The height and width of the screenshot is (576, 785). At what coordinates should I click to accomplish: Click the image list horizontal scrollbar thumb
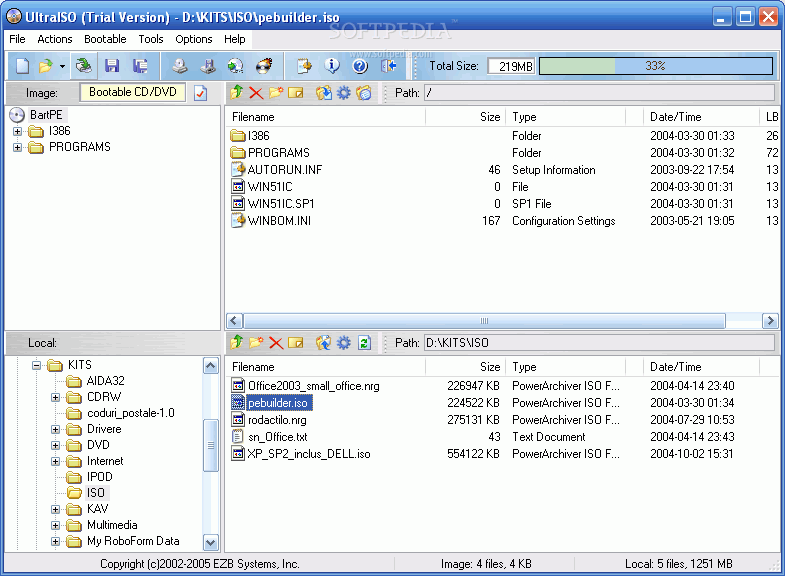(x=484, y=320)
